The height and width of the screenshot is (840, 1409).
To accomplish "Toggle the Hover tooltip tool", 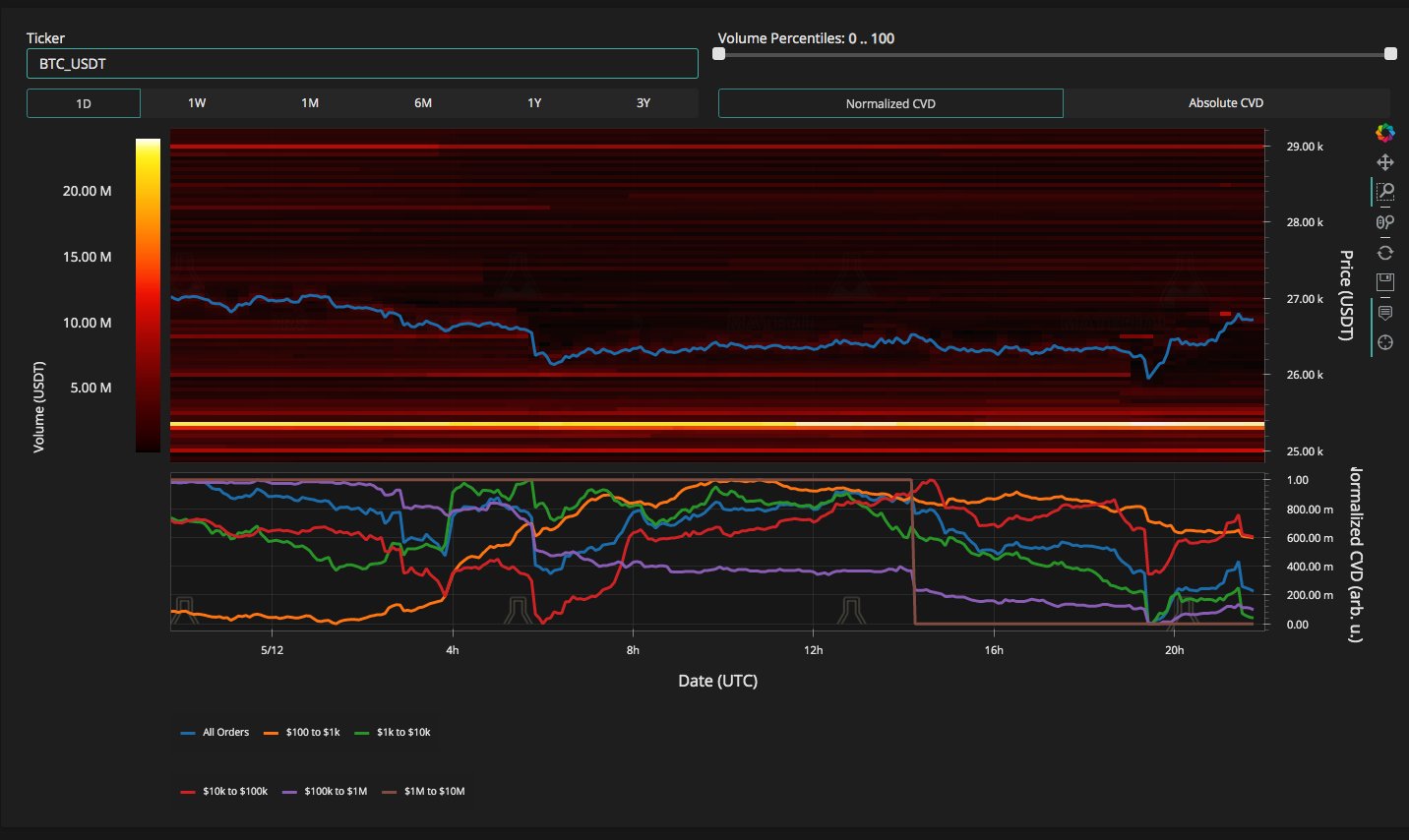I will pyautogui.click(x=1385, y=313).
